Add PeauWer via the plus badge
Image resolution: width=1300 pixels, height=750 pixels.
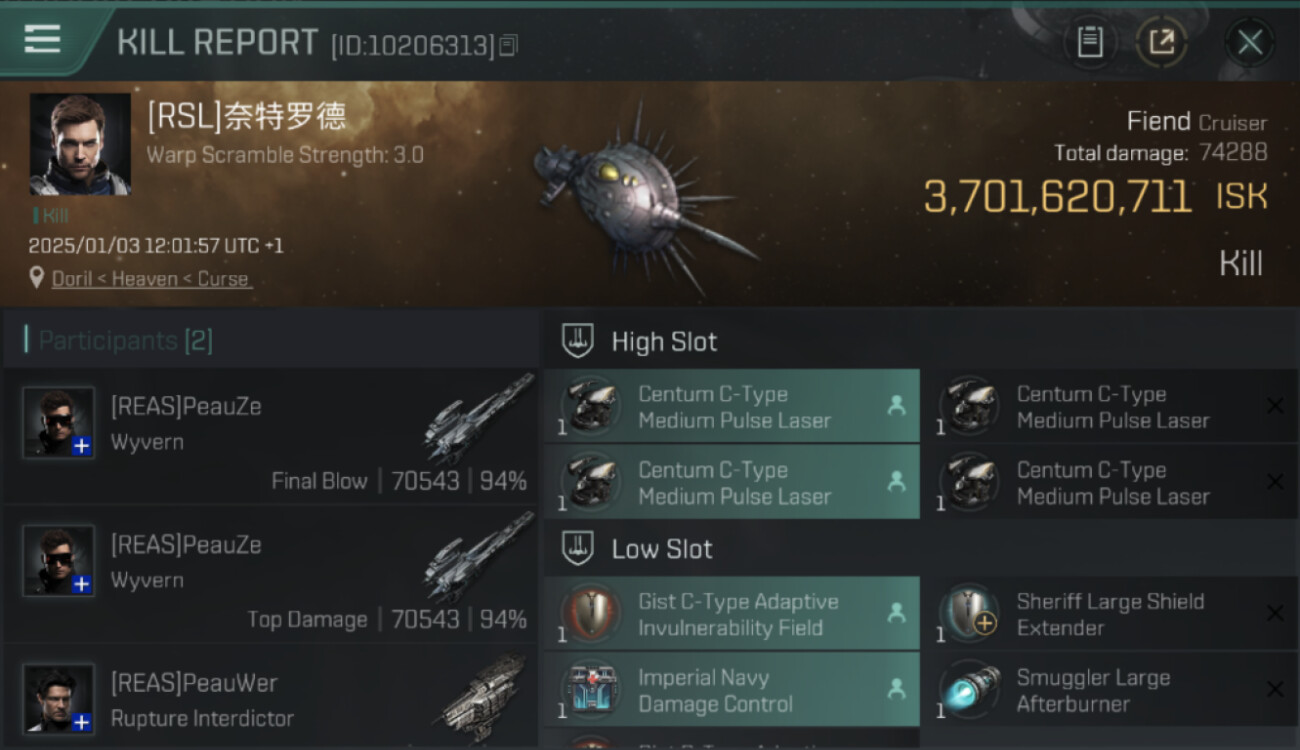[82, 722]
